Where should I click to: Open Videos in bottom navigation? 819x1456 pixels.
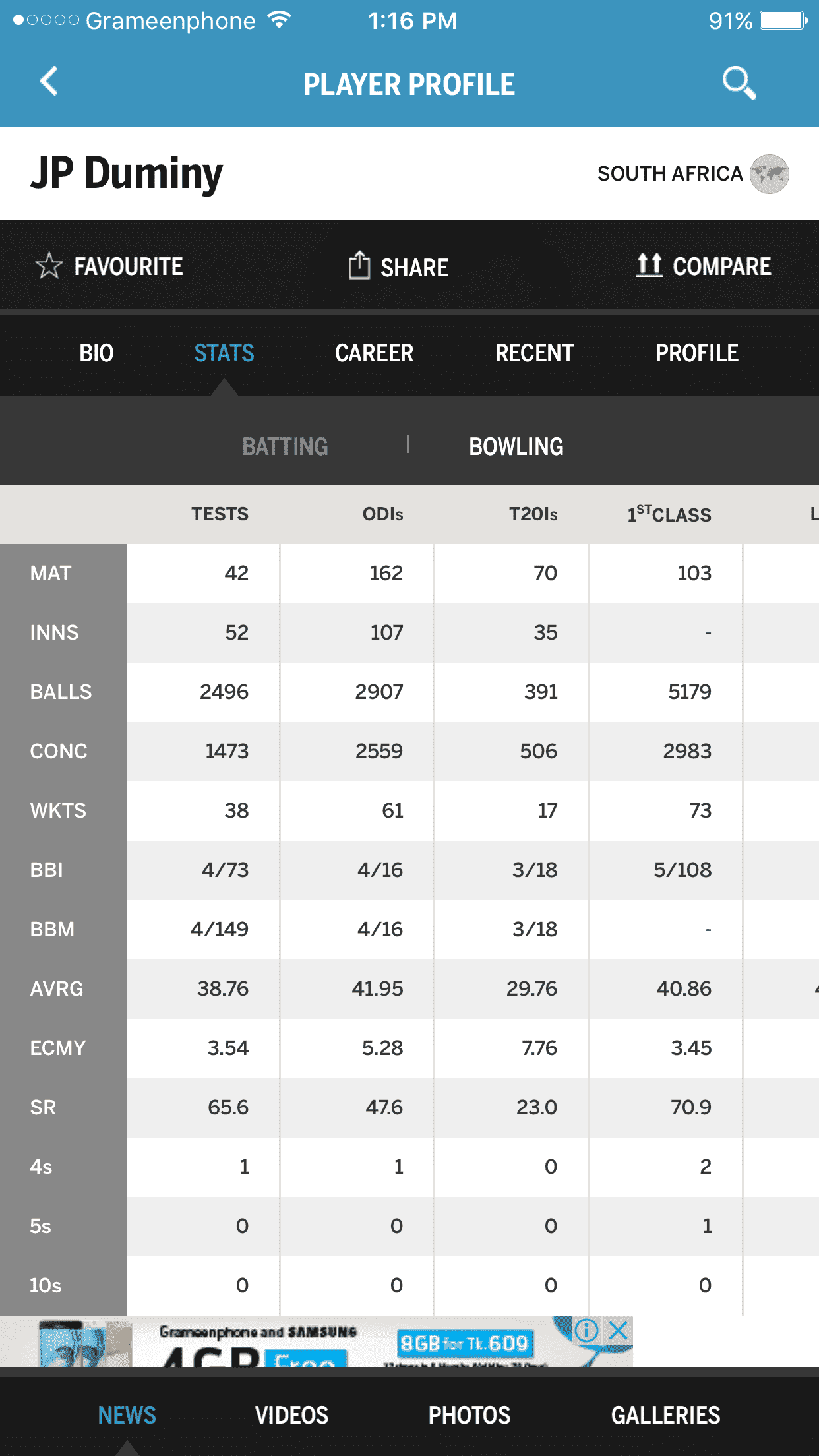291,1415
